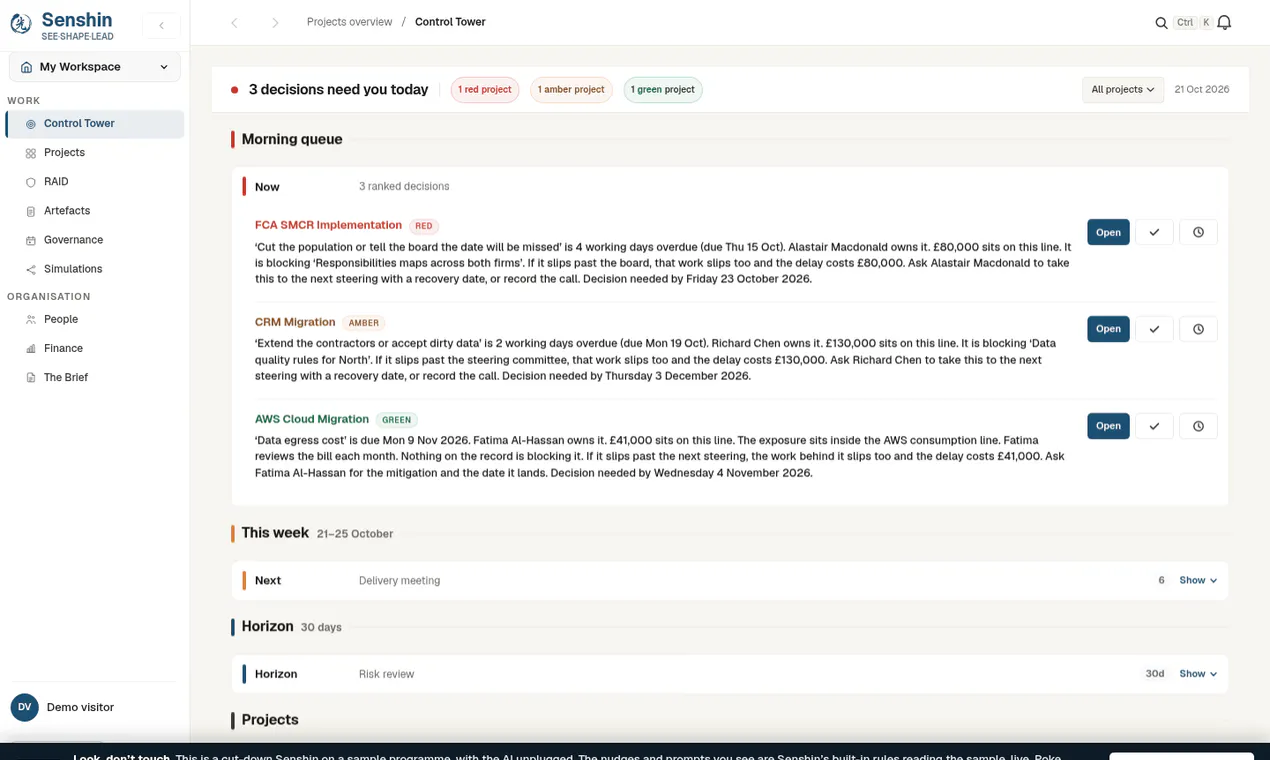Click the Finance bar chart icon

click(x=31, y=348)
